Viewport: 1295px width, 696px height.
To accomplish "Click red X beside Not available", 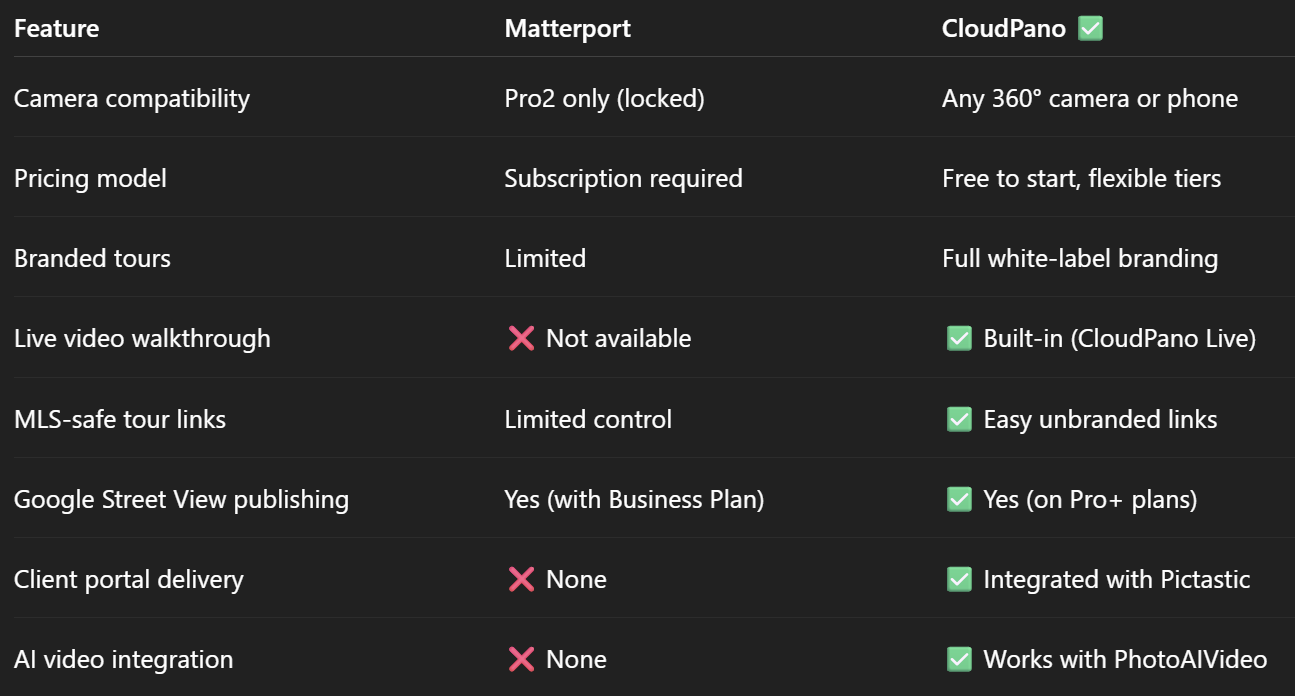I will tap(521, 339).
